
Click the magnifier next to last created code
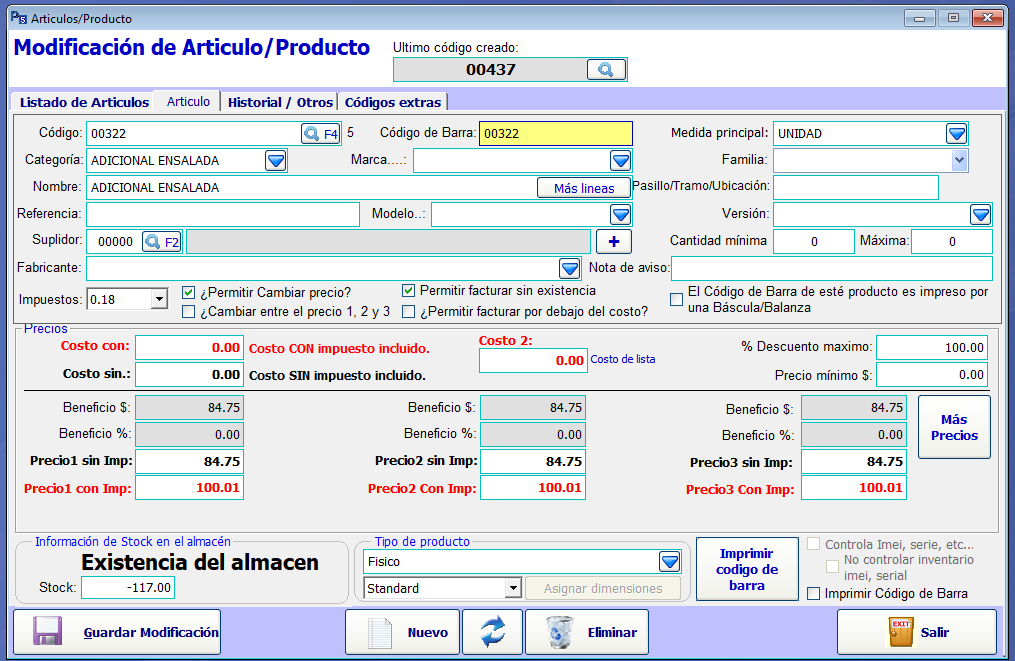click(x=605, y=69)
